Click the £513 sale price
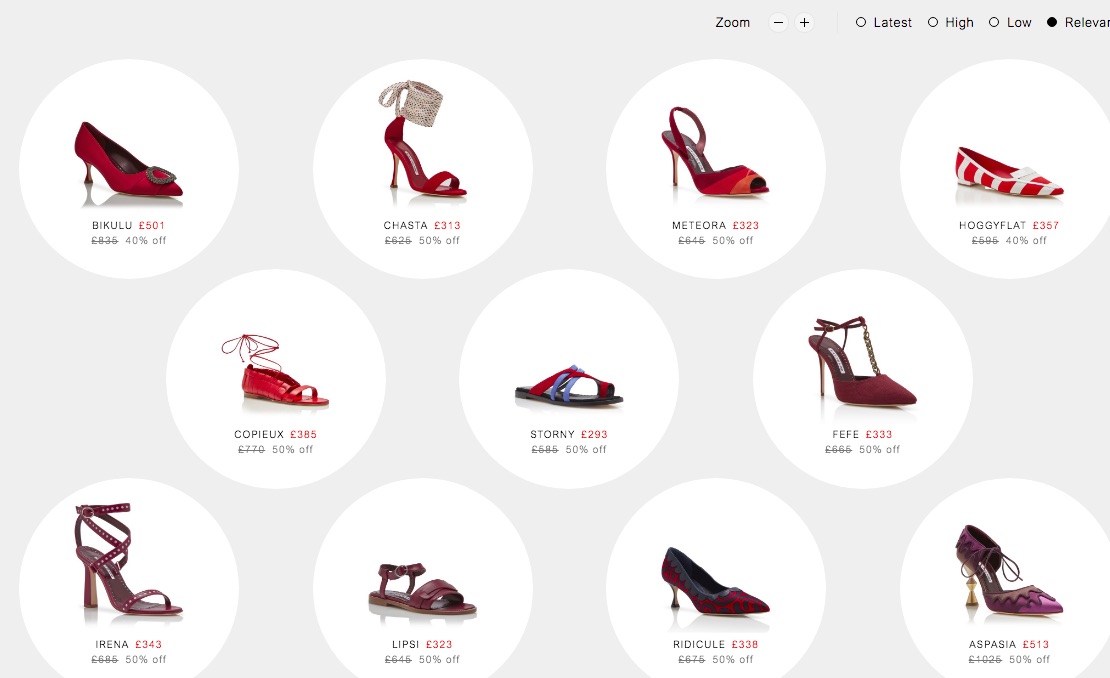Screen dimensions: 1110x678 tap(1036, 645)
